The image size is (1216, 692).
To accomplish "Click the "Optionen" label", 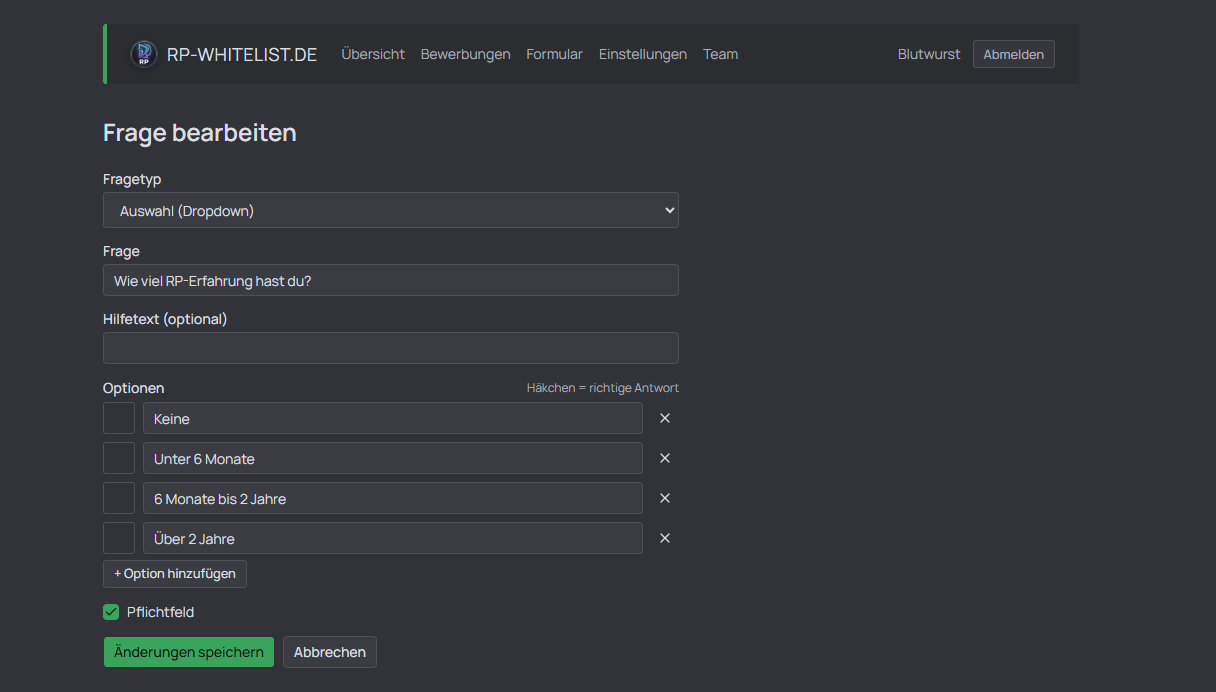I will [x=134, y=388].
